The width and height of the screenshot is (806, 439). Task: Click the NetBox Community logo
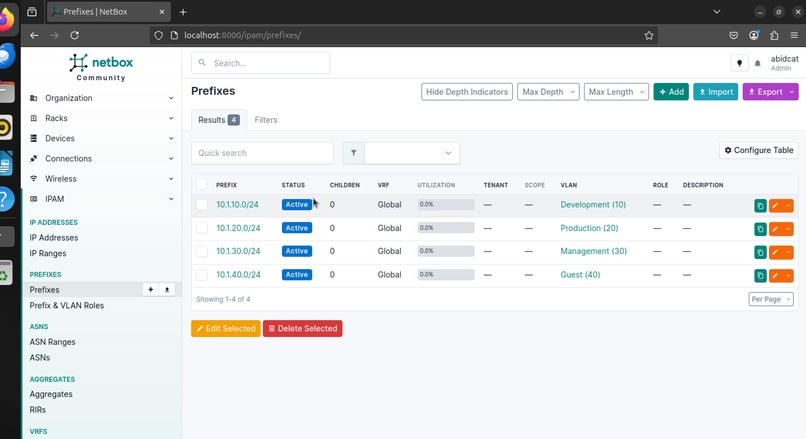pos(101,68)
